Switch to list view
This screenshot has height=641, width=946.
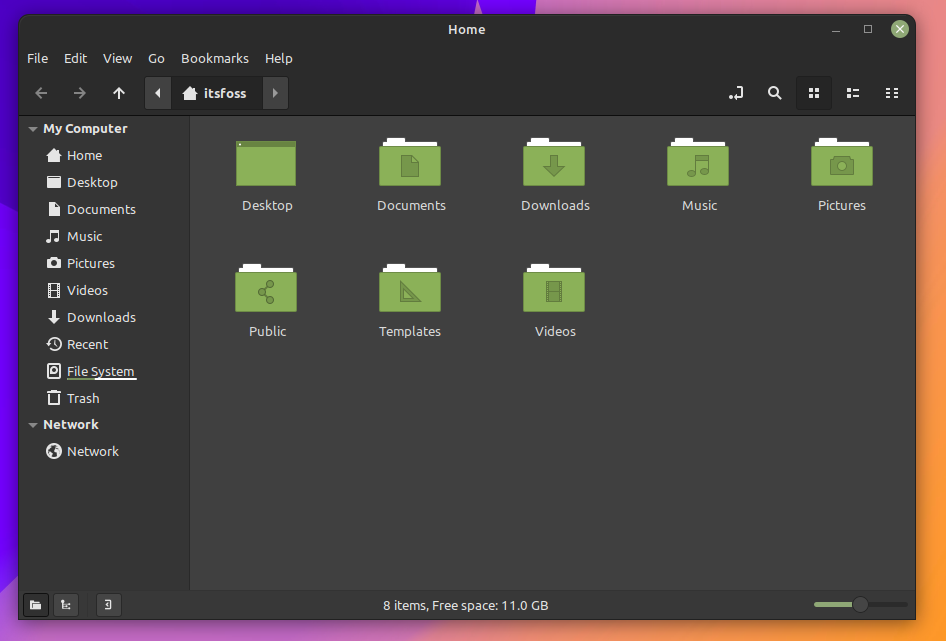click(x=853, y=93)
